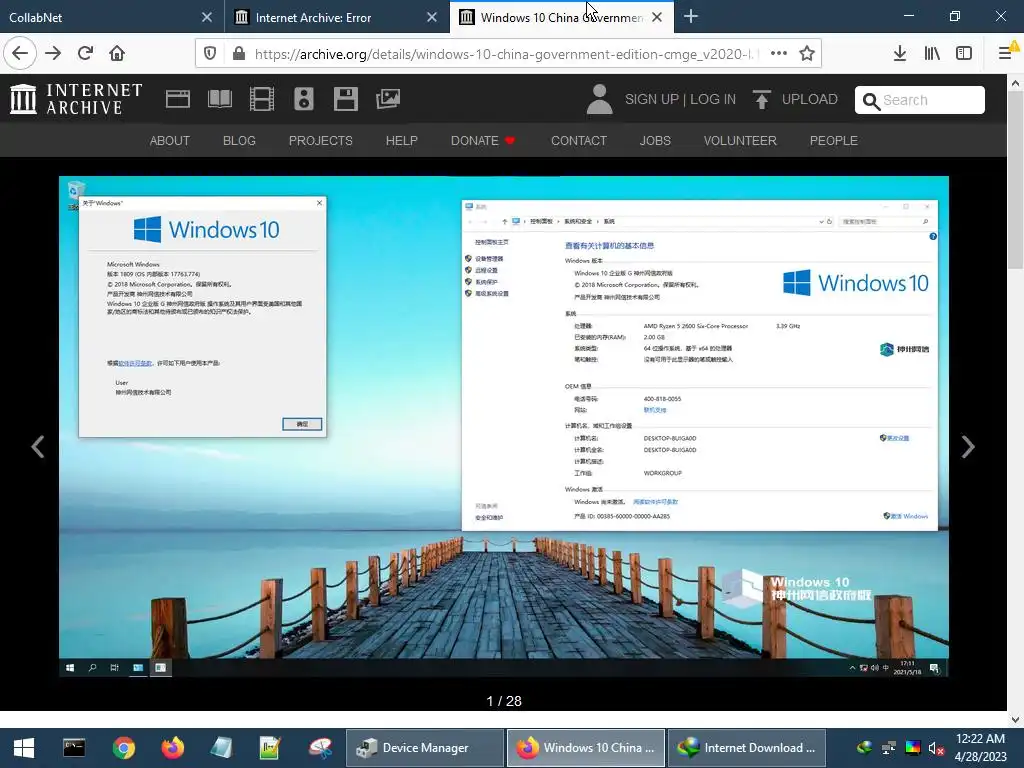Open the Firefox hamburger menu
Image resolution: width=1024 pixels, height=768 pixels.
tap(1006, 54)
